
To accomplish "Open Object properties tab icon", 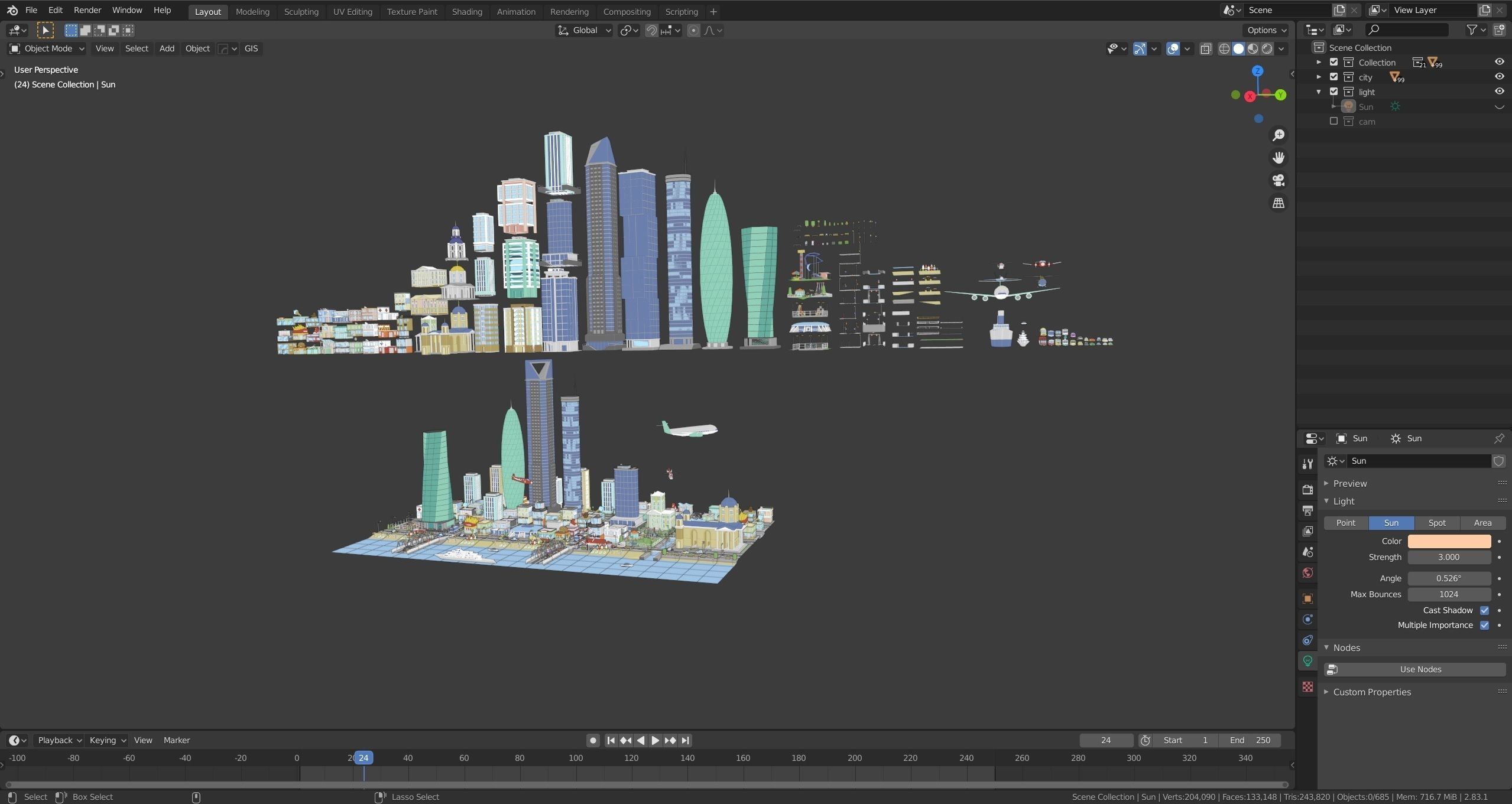I will pos(1307,598).
